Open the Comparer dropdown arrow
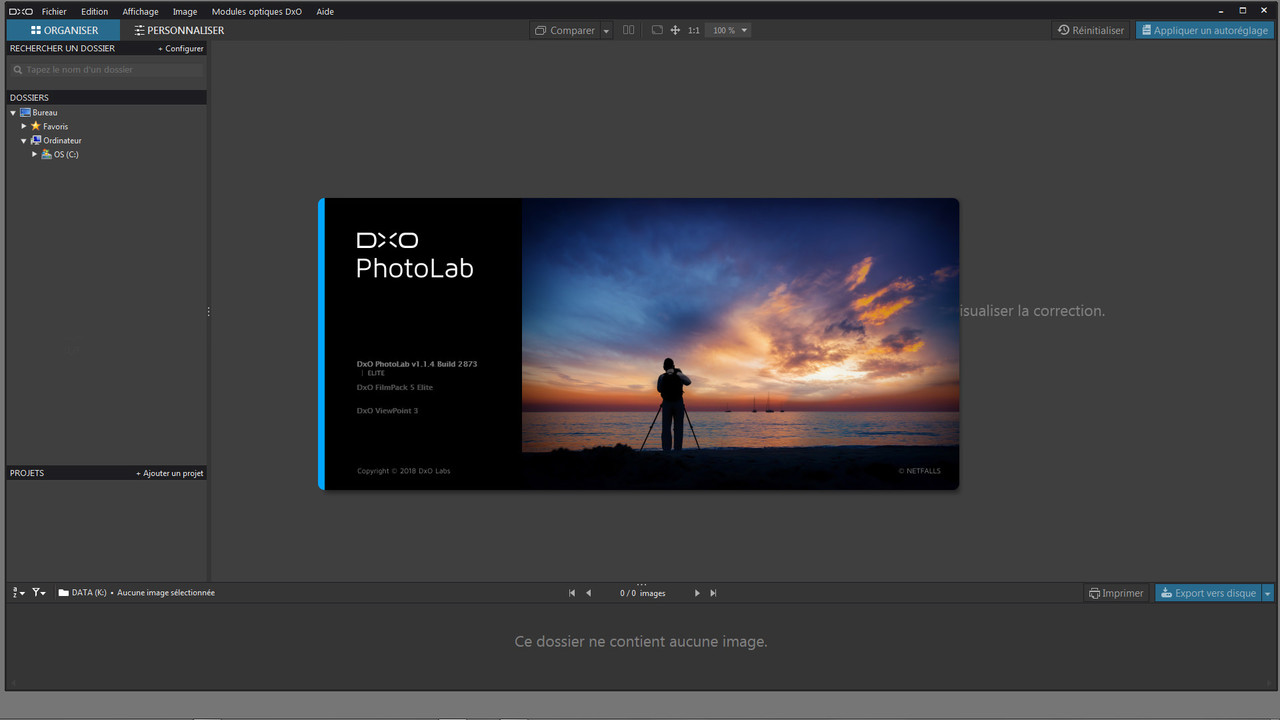The width and height of the screenshot is (1280, 720). pyautogui.click(x=606, y=31)
